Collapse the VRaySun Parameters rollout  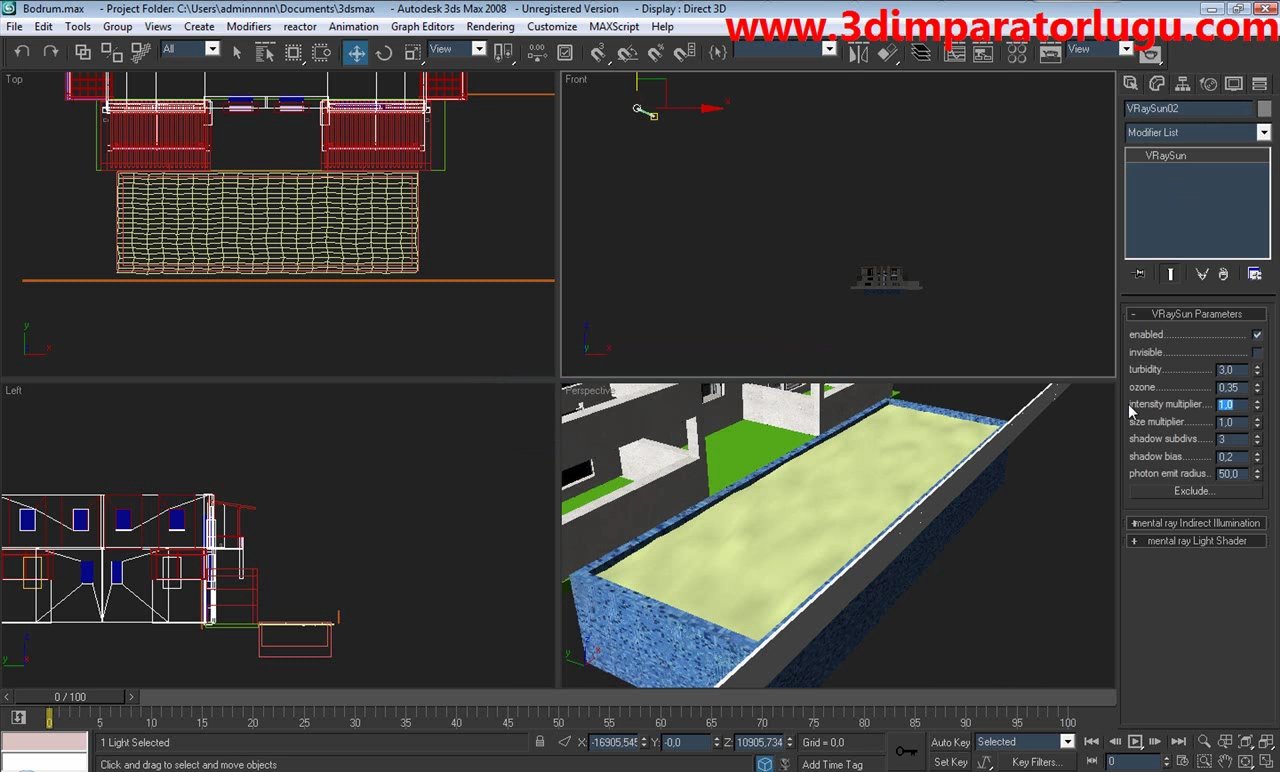1196,314
